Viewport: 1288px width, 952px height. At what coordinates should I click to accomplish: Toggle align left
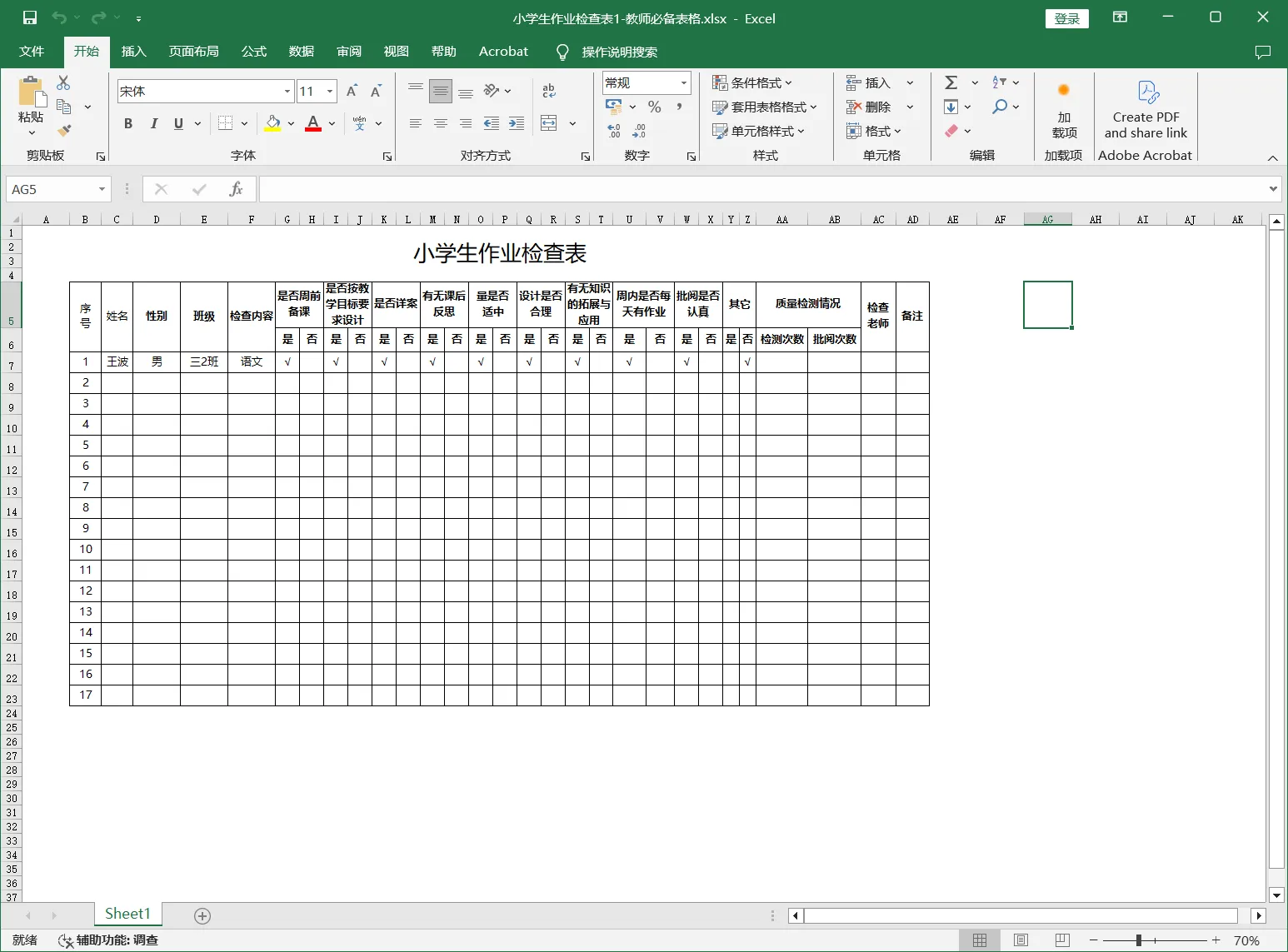point(416,123)
